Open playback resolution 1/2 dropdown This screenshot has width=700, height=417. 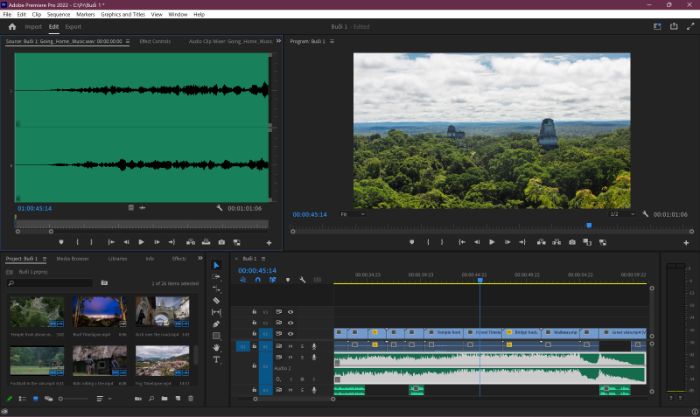coord(622,214)
